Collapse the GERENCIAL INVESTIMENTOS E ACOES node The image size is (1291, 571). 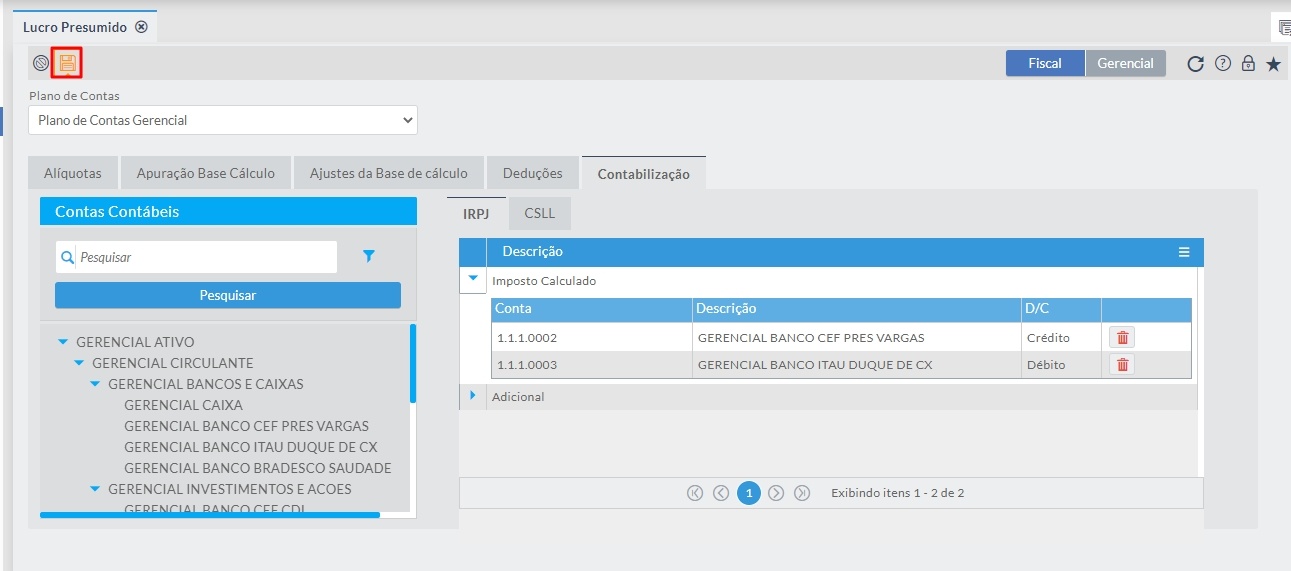coord(96,489)
